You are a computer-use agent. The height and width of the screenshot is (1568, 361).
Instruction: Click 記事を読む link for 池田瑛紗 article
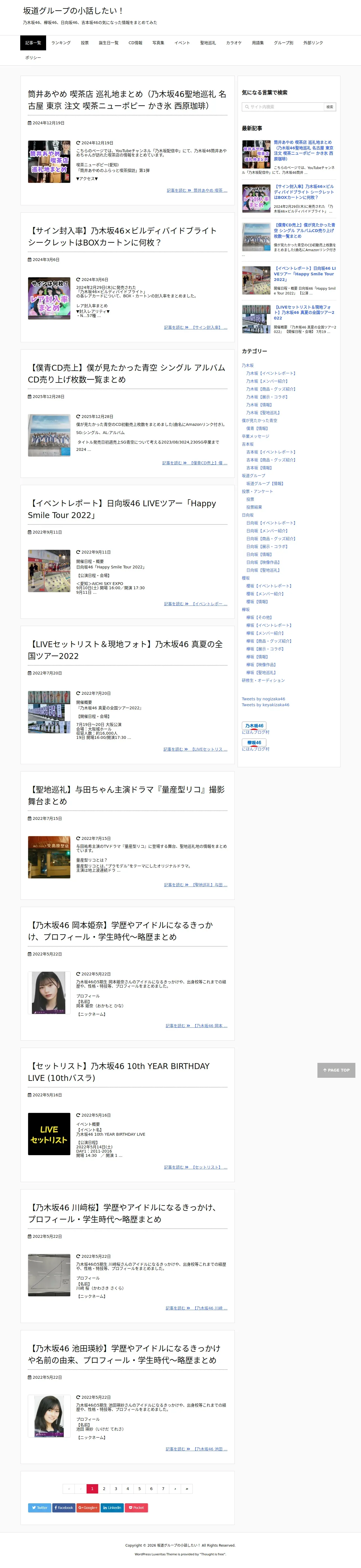click(196, 1449)
